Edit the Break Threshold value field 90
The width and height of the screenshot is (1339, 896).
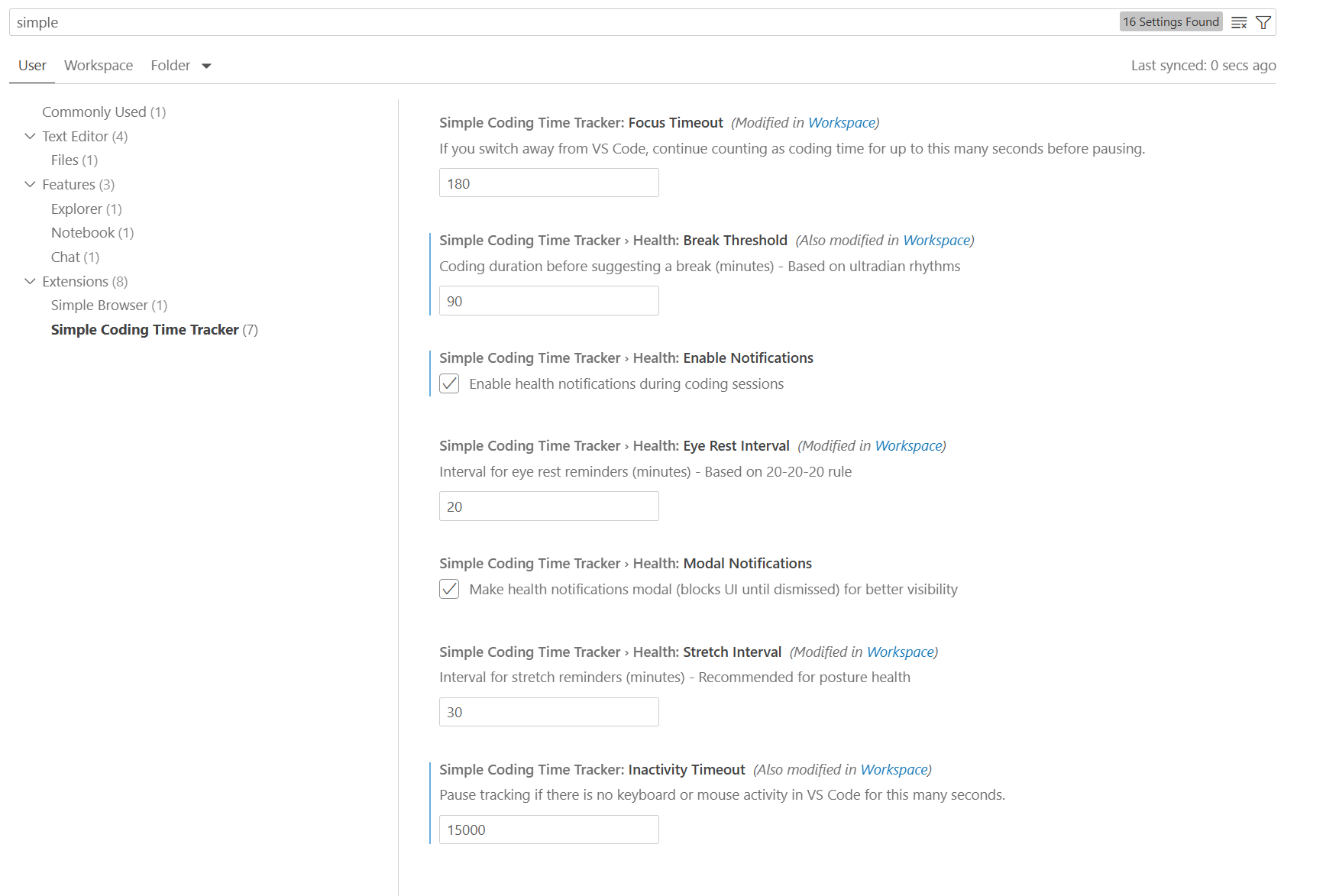tap(548, 301)
